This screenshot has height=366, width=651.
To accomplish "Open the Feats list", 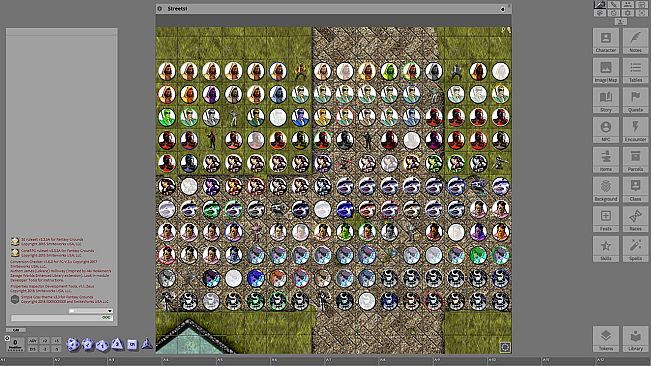I will (606, 220).
